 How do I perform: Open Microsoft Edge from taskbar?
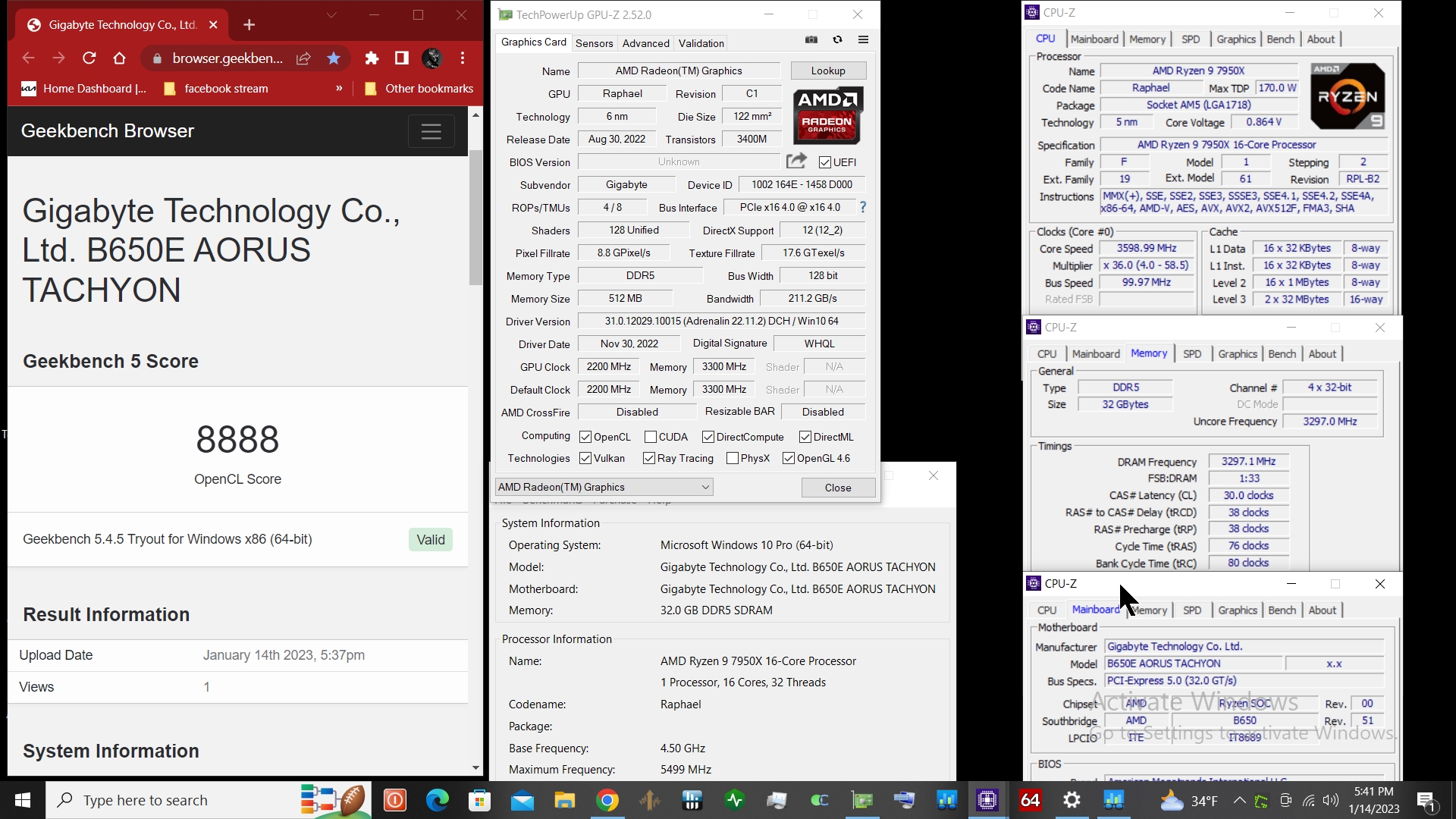click(x=438, y=800)
